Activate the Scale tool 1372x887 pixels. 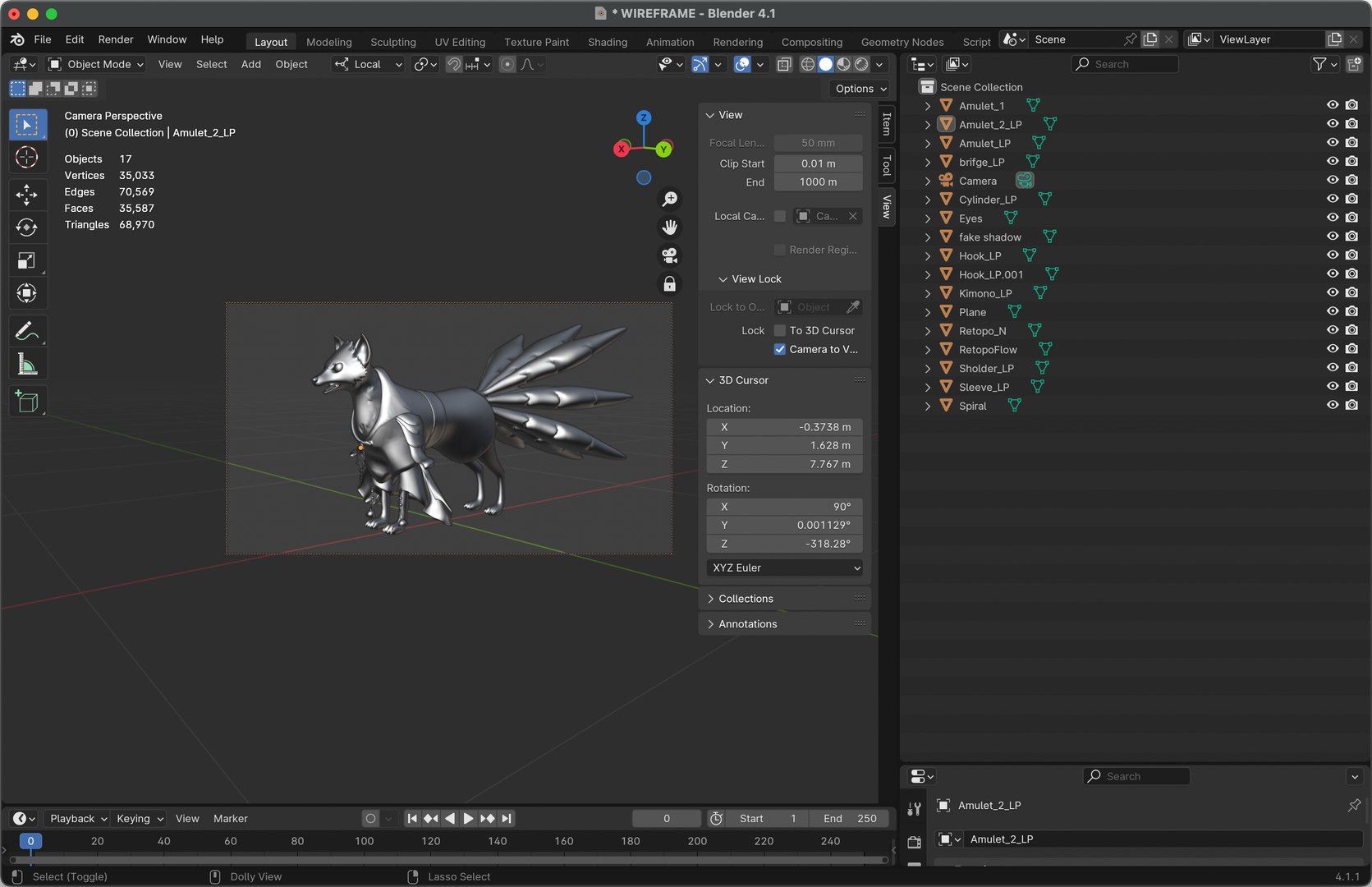[x=26, y=260]
